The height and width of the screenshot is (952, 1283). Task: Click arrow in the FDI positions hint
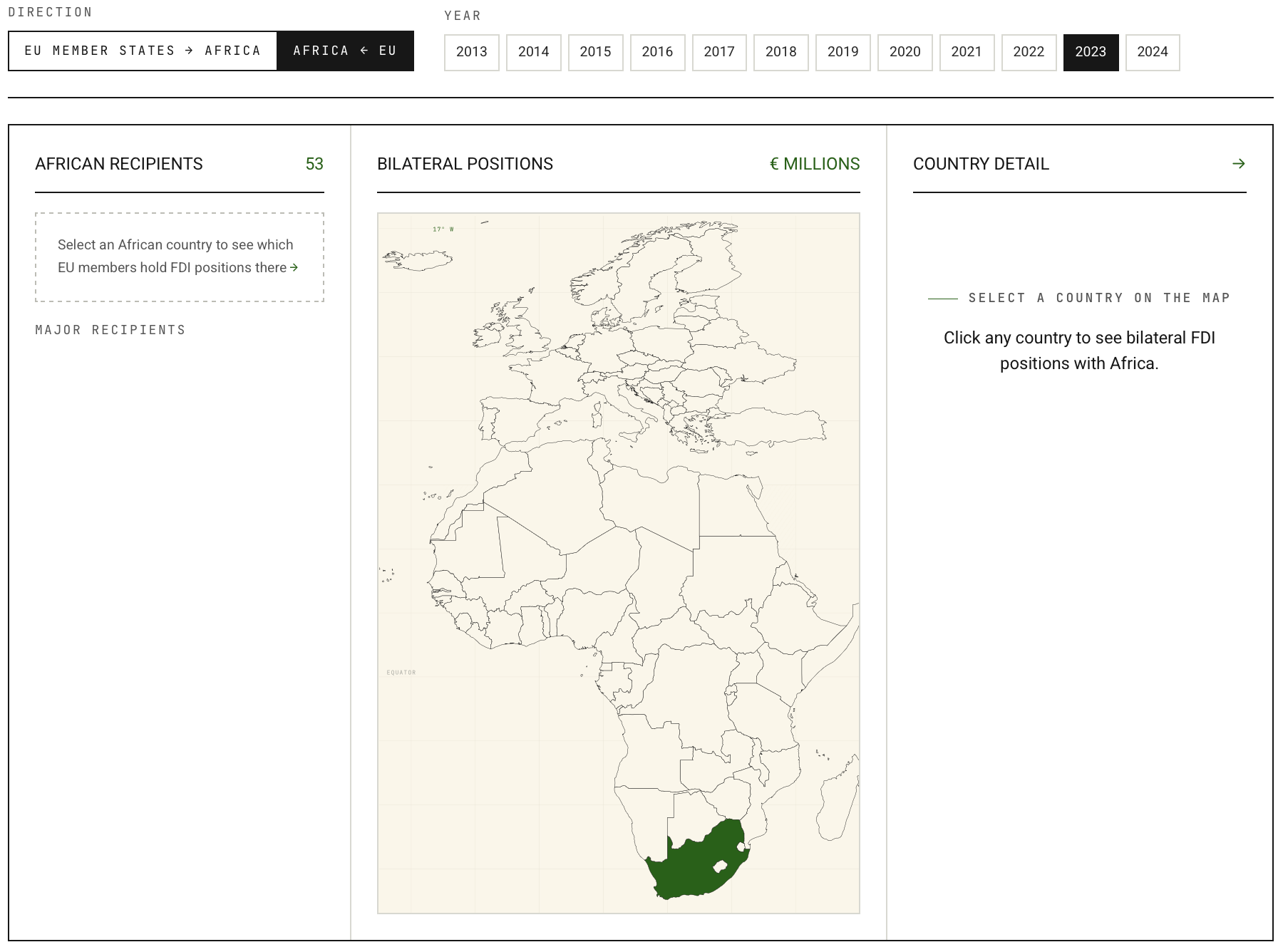[294, 267]
